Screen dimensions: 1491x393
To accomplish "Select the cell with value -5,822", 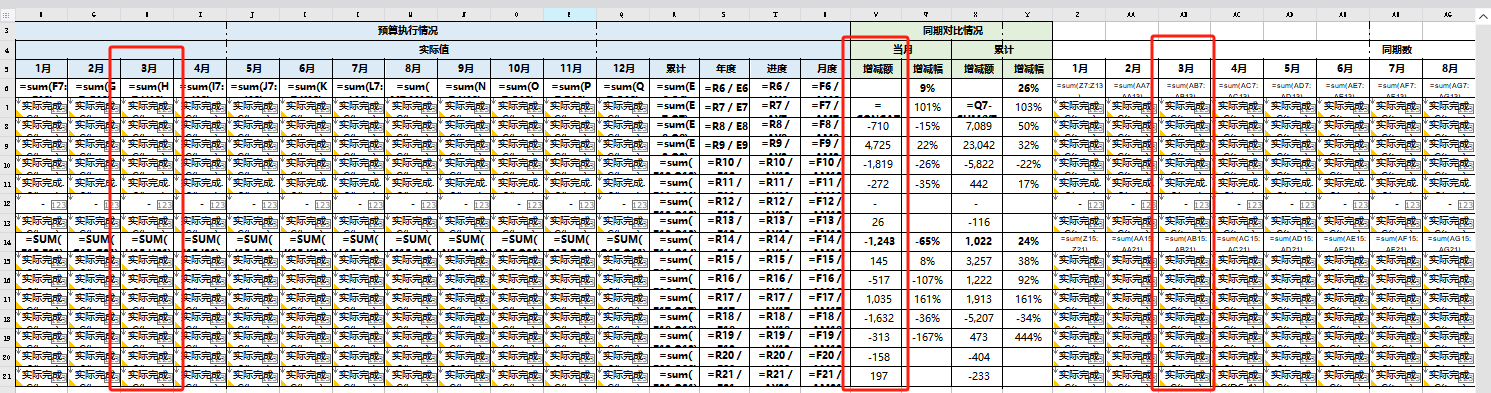I will 978,166.
